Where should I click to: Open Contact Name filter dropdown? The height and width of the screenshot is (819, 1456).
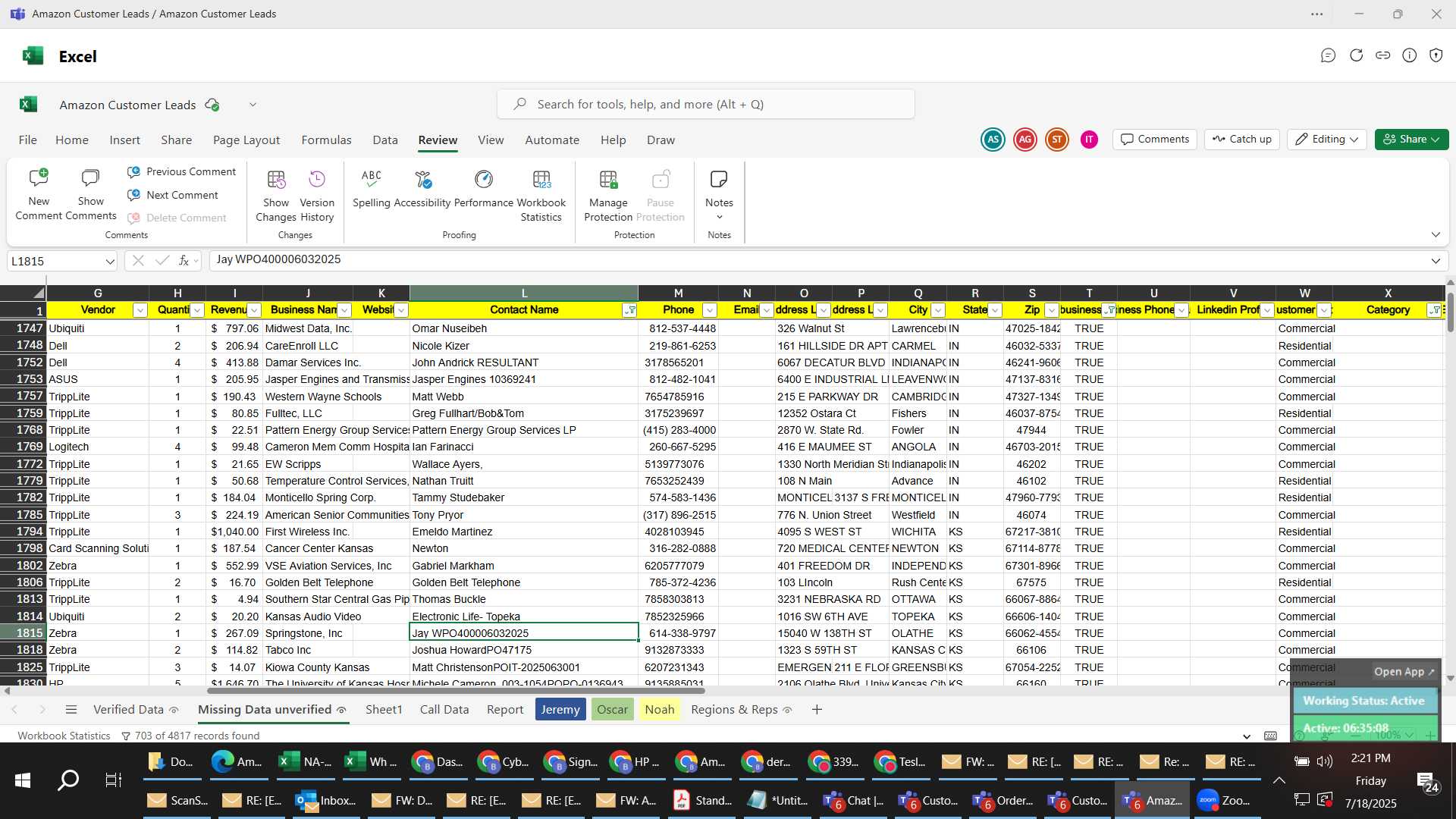pos(629,310)
